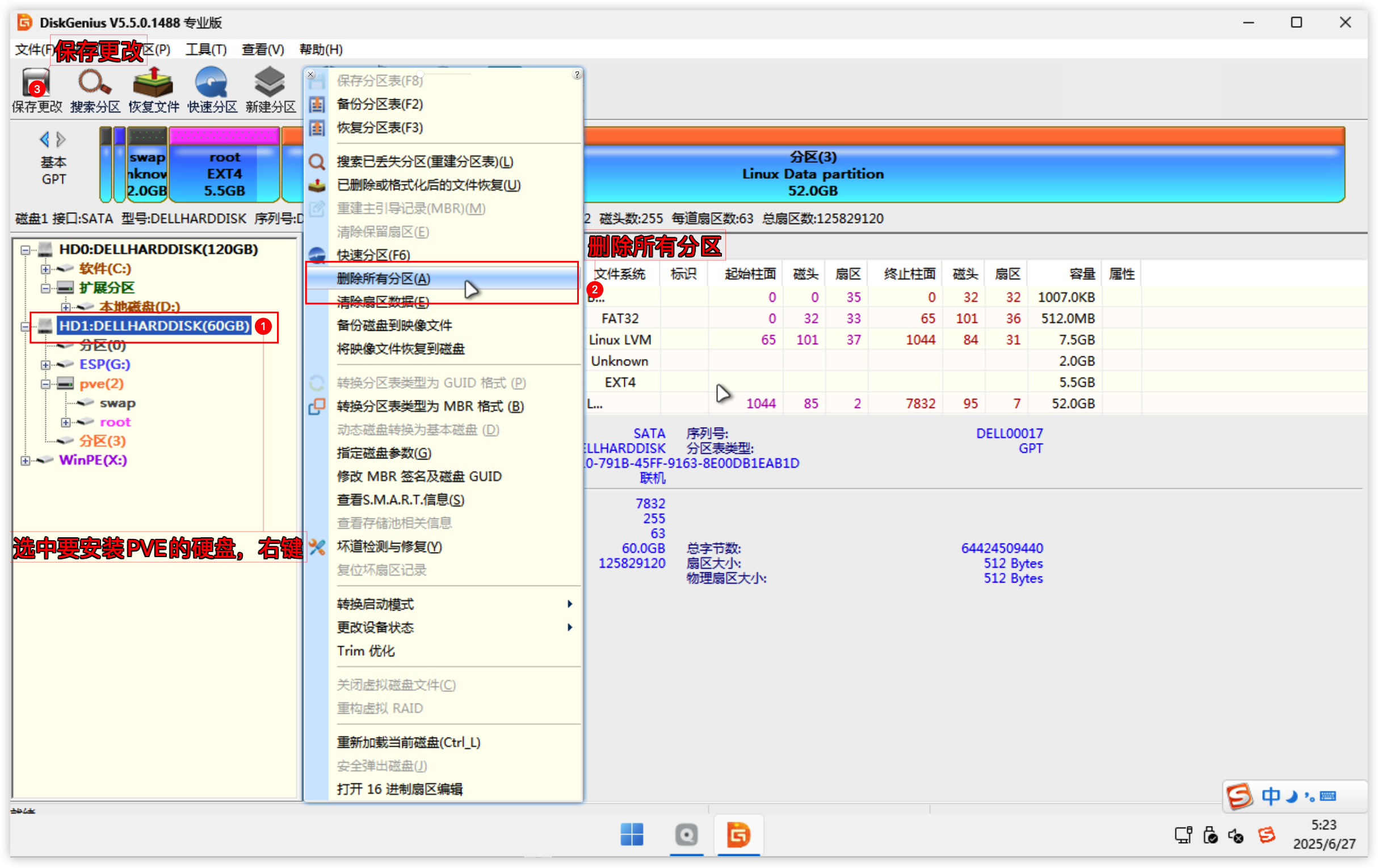The height and width of the screenshot is (868, 1378).
Task: Go to previous disk with left arrow
Action: [x=44, y=139]
